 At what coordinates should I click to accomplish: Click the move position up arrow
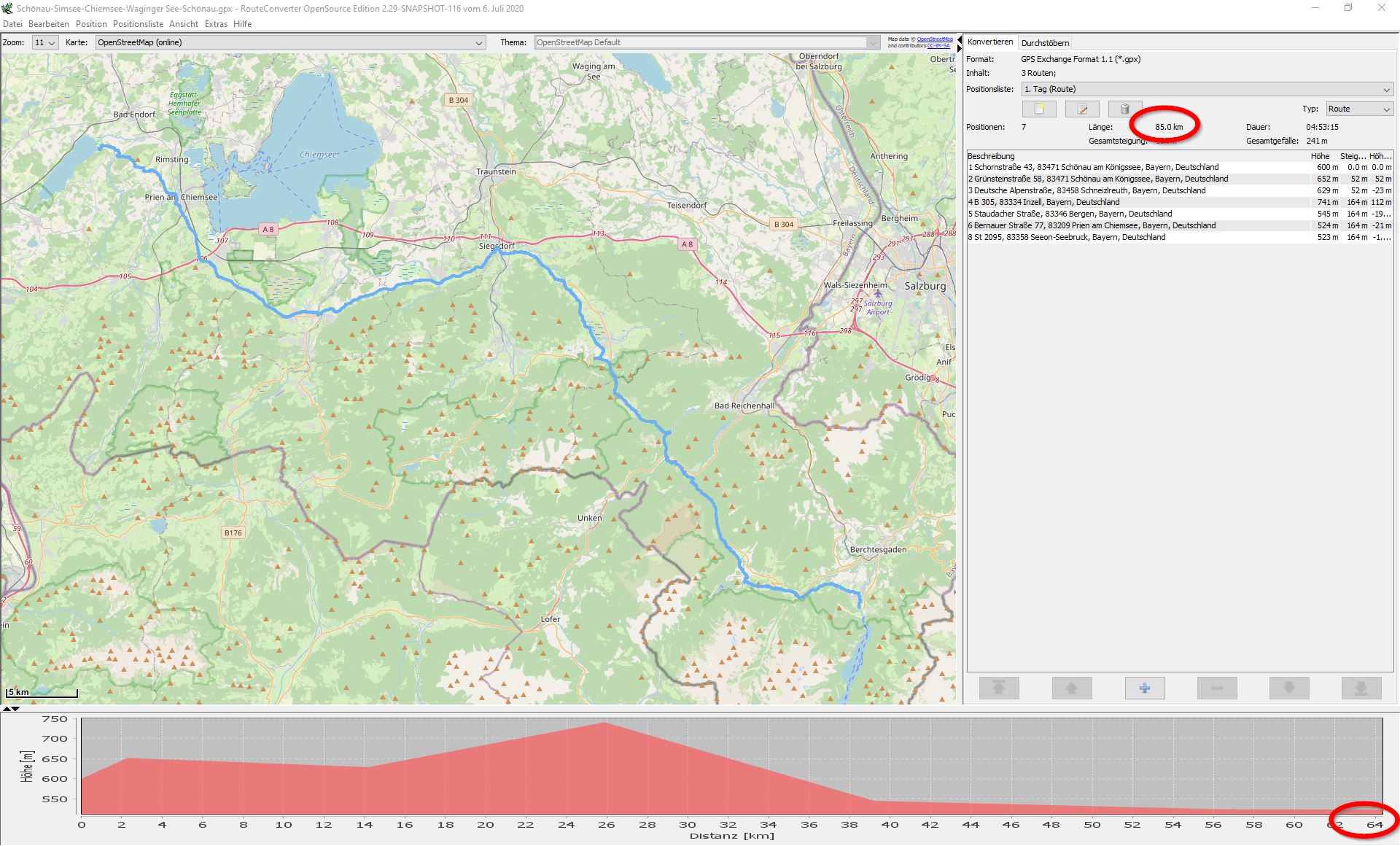[1071, 688]
